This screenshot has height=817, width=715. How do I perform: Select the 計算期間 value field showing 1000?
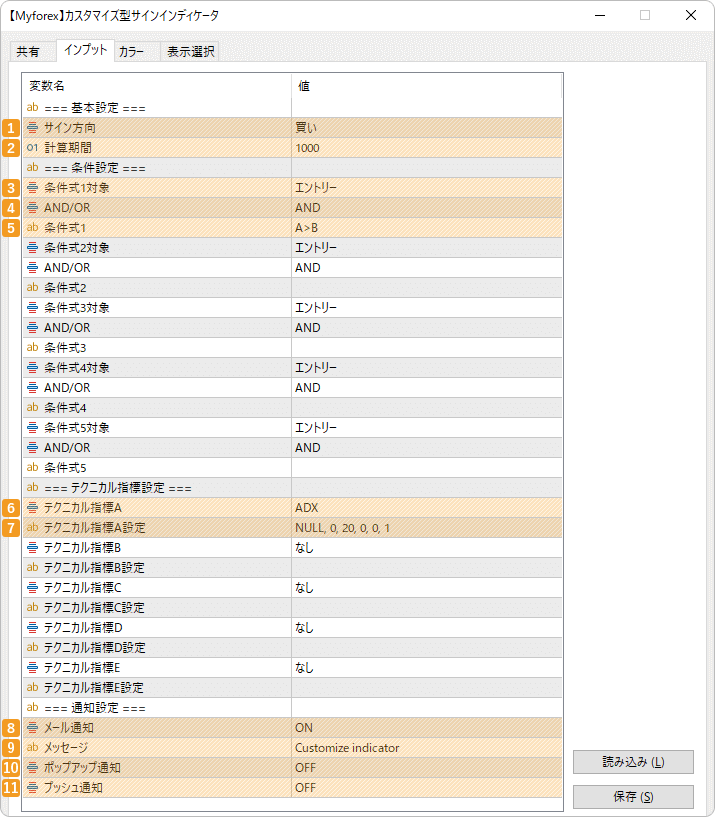click(426, 148)
